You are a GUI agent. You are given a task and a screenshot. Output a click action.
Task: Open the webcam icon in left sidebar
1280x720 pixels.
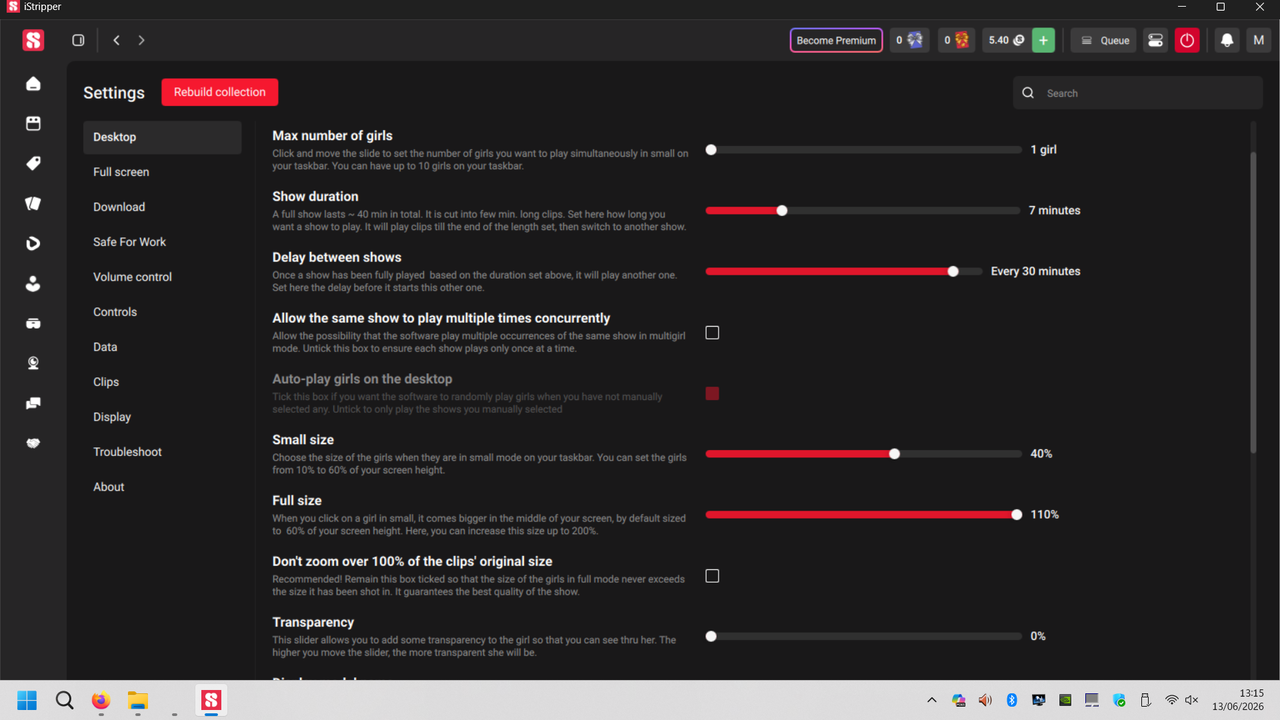33,364
